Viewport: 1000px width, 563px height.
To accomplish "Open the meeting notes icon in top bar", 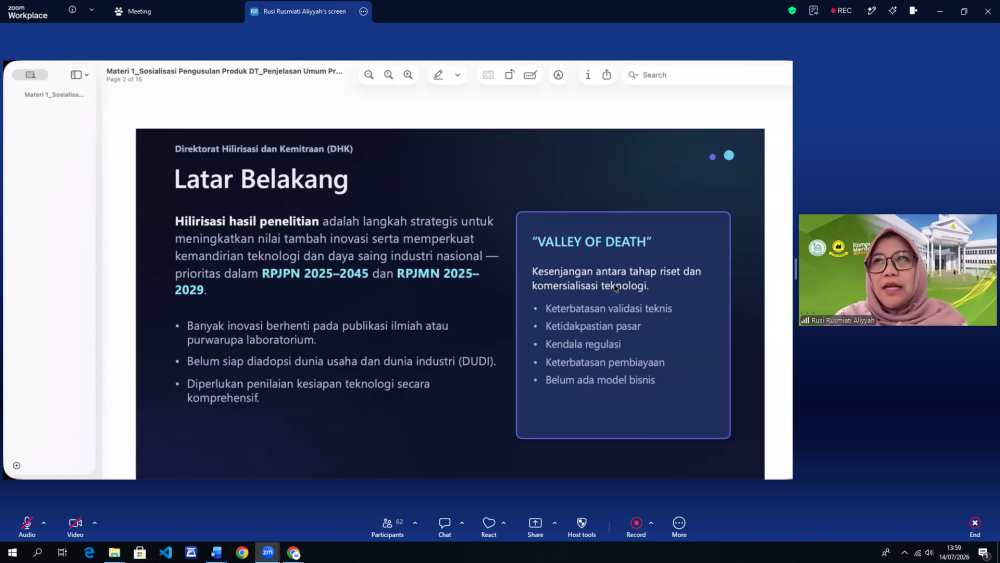I will click(x=813, y=11).
